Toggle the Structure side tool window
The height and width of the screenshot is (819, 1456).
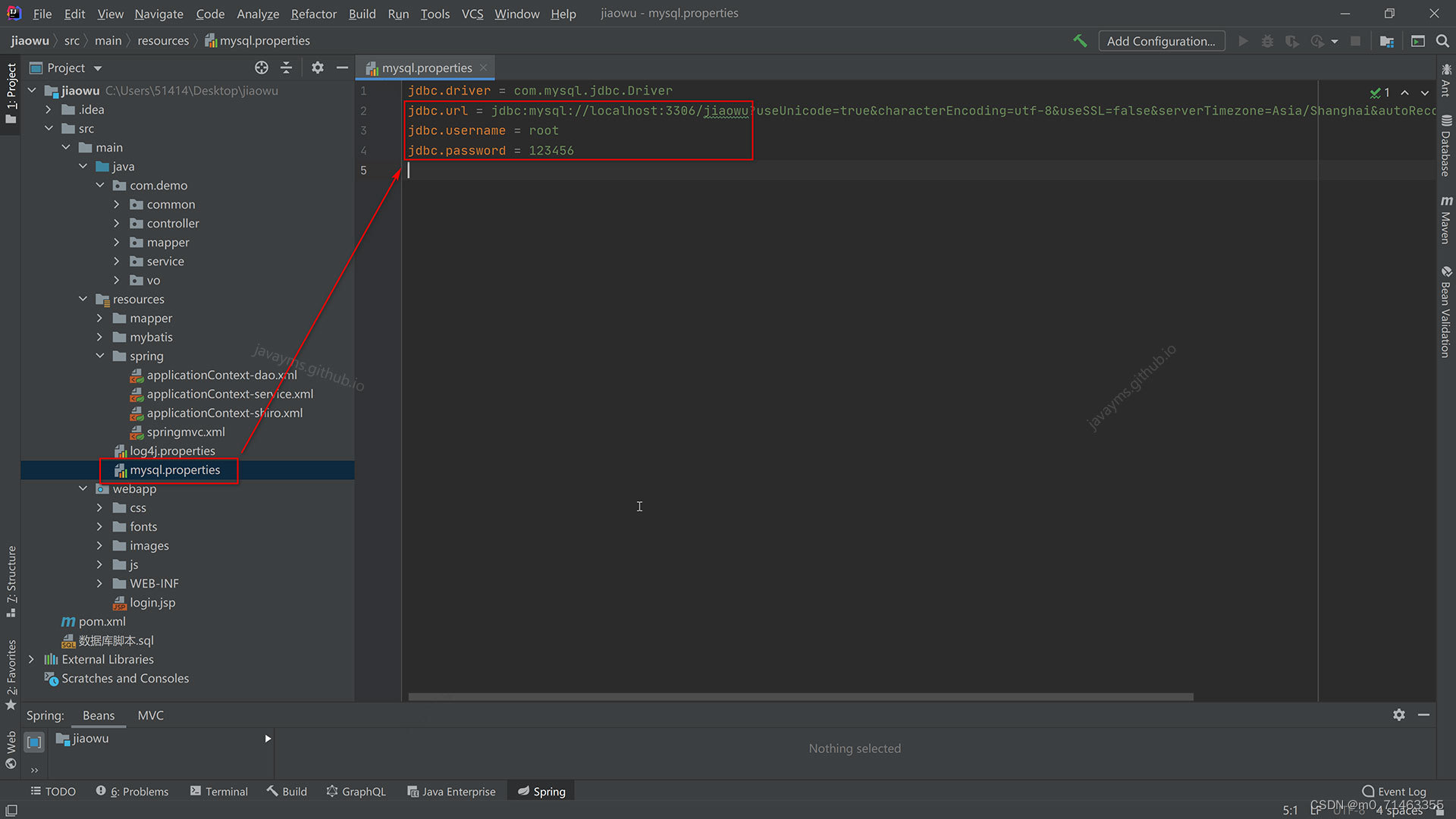click(11, 580)
